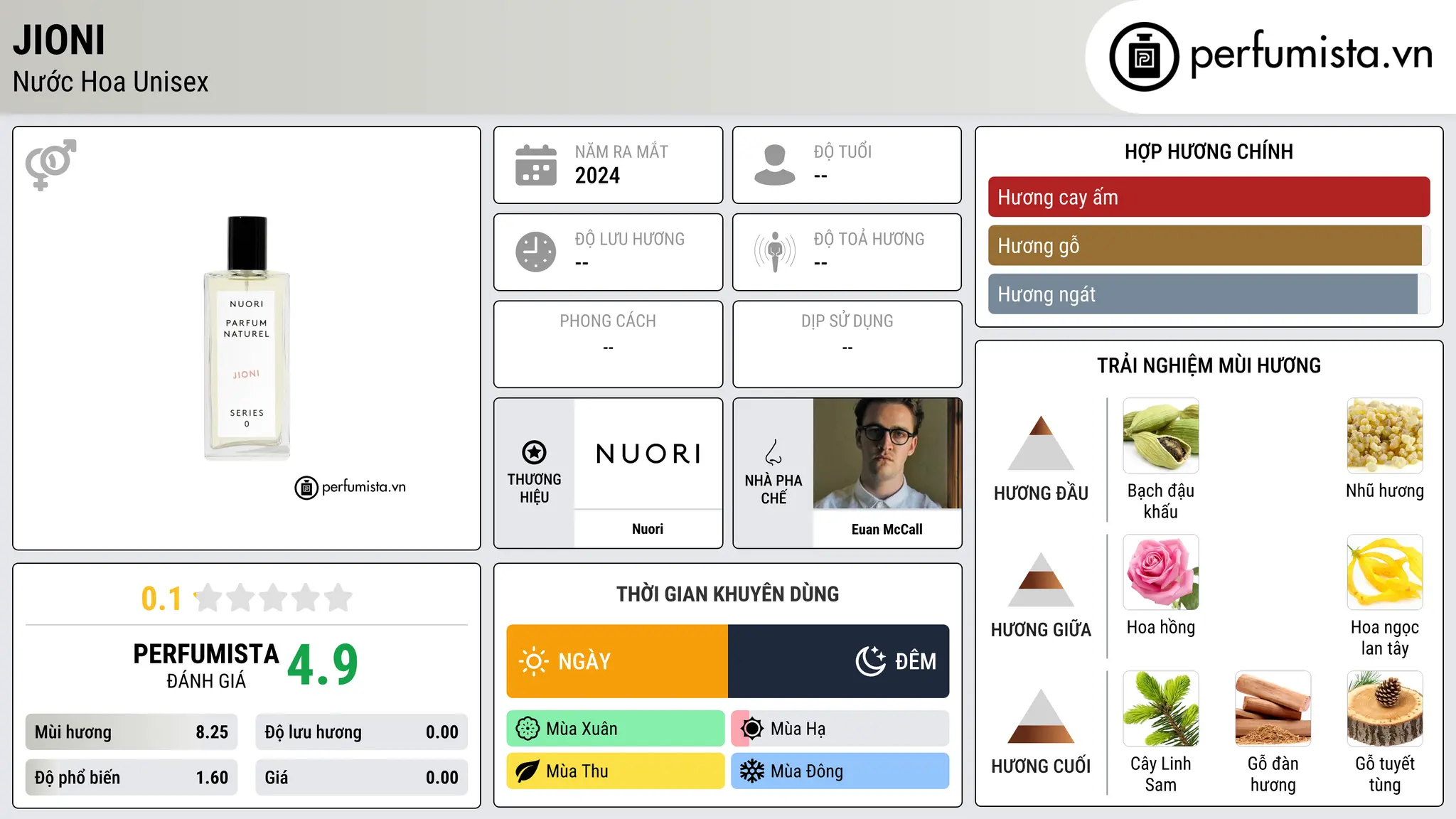Click the person icon beside Độ tuổi
Screen dimensions: 1456x819
774,165
